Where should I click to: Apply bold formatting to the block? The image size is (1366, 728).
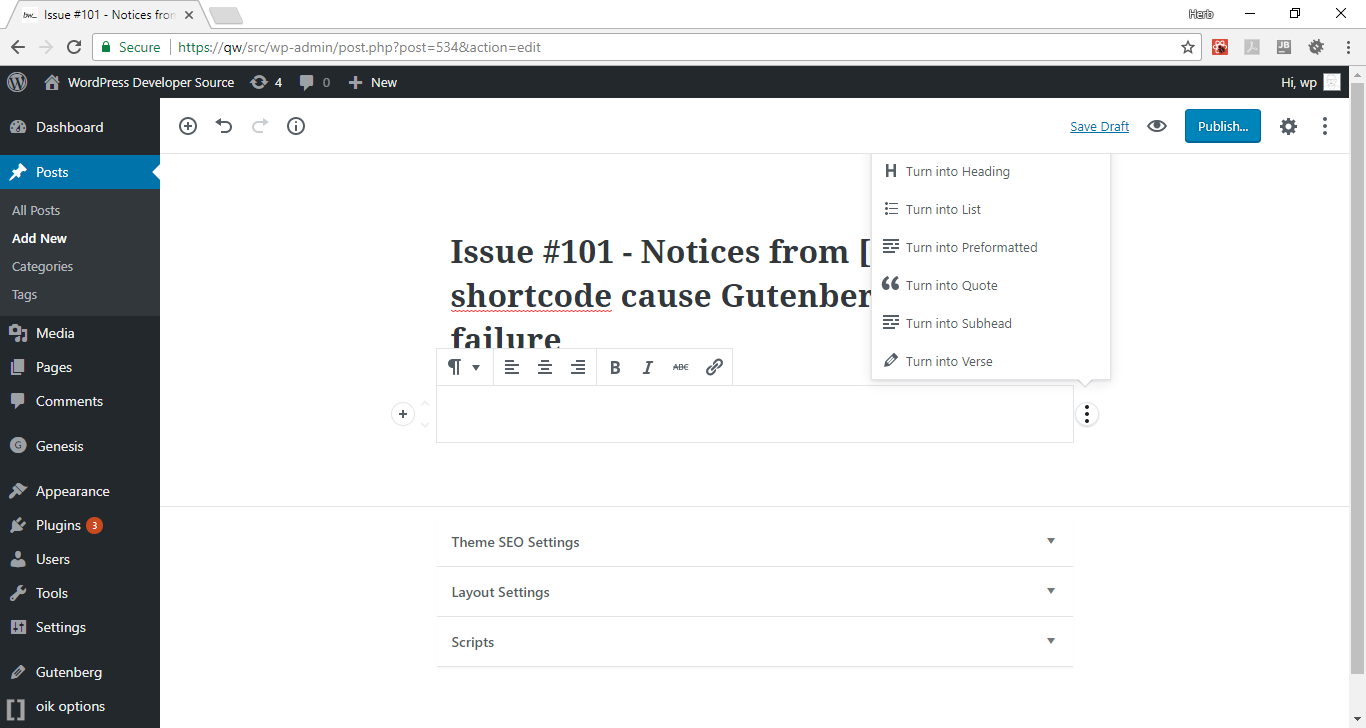(x=614, y=366)
